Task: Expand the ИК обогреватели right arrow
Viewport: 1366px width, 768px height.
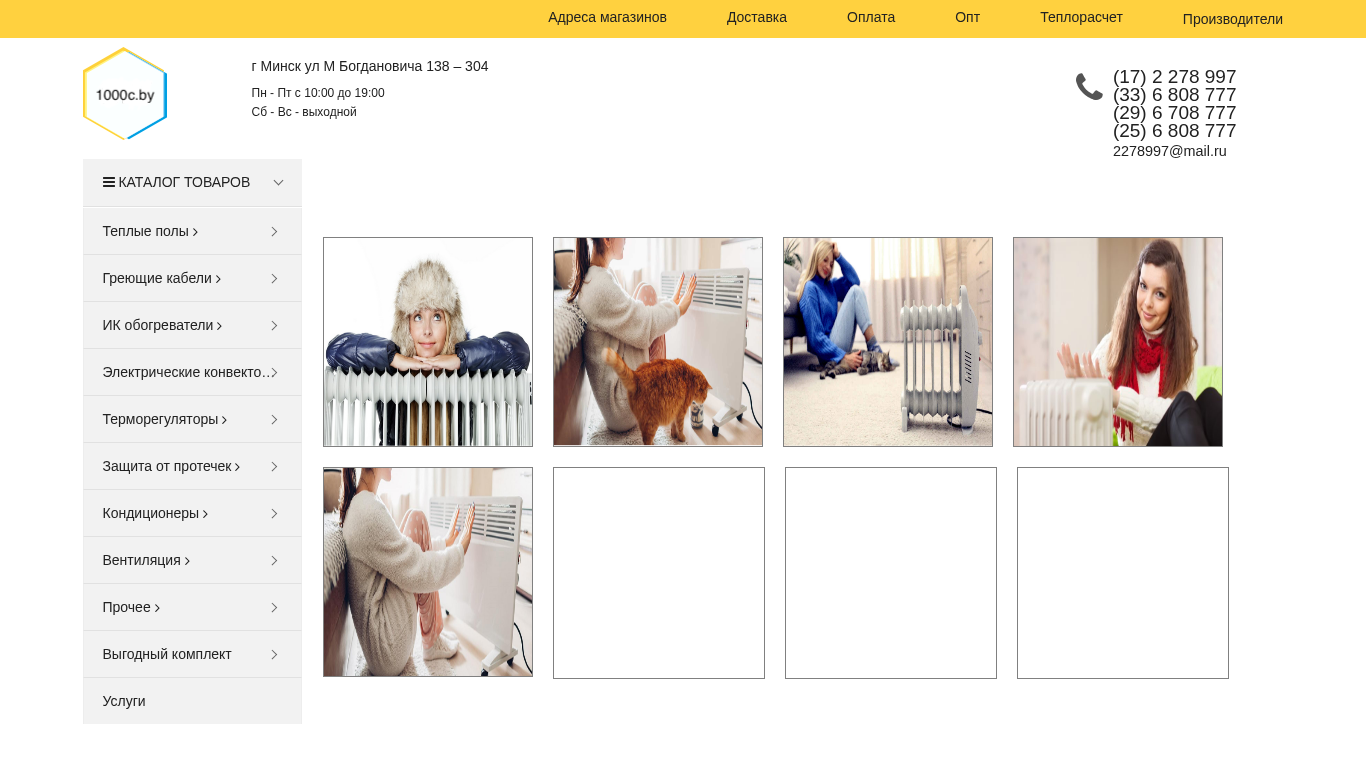Action: point(274,325)
